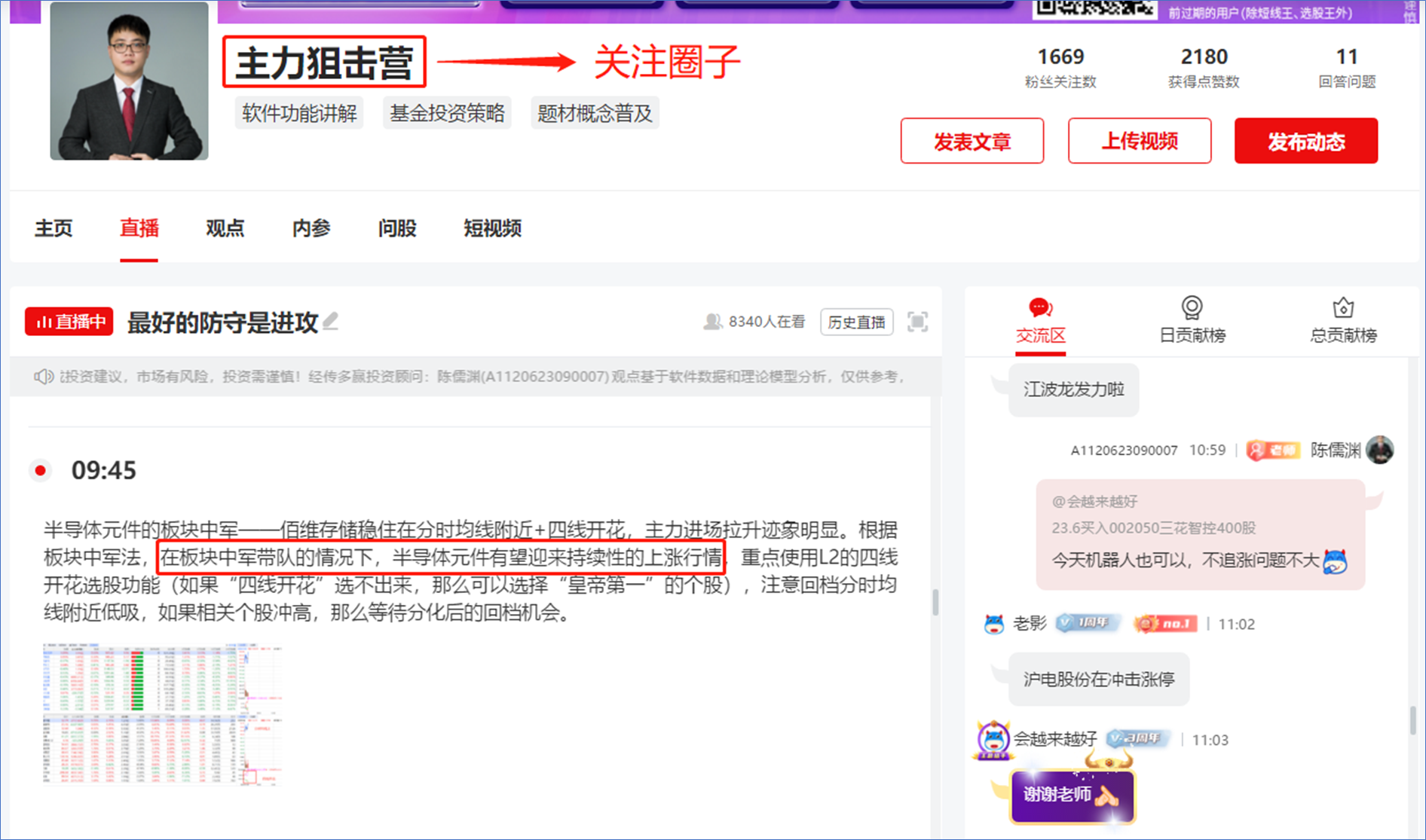Click the 沪电股份在冲击涨停 chat message
Screen dimensions: 1426x840
pos(1099,680)
